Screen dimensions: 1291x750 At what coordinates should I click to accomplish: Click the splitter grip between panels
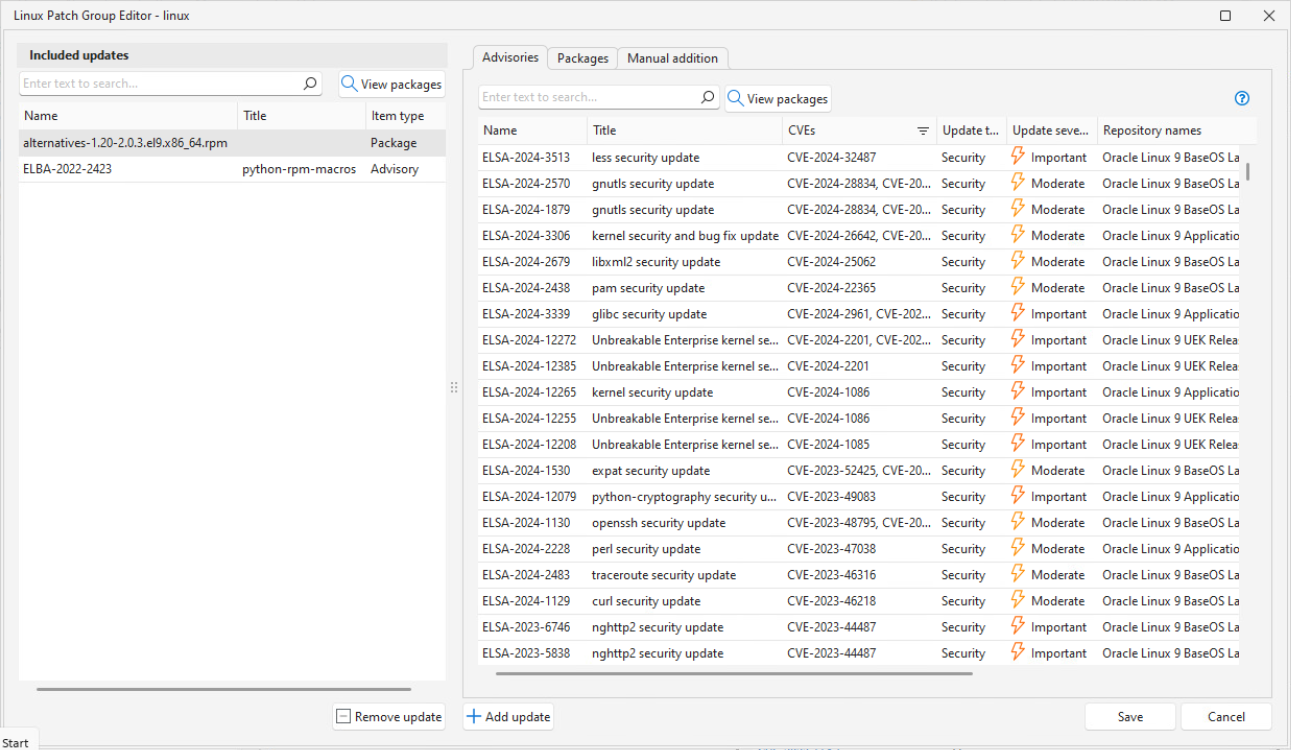[454, 387]
